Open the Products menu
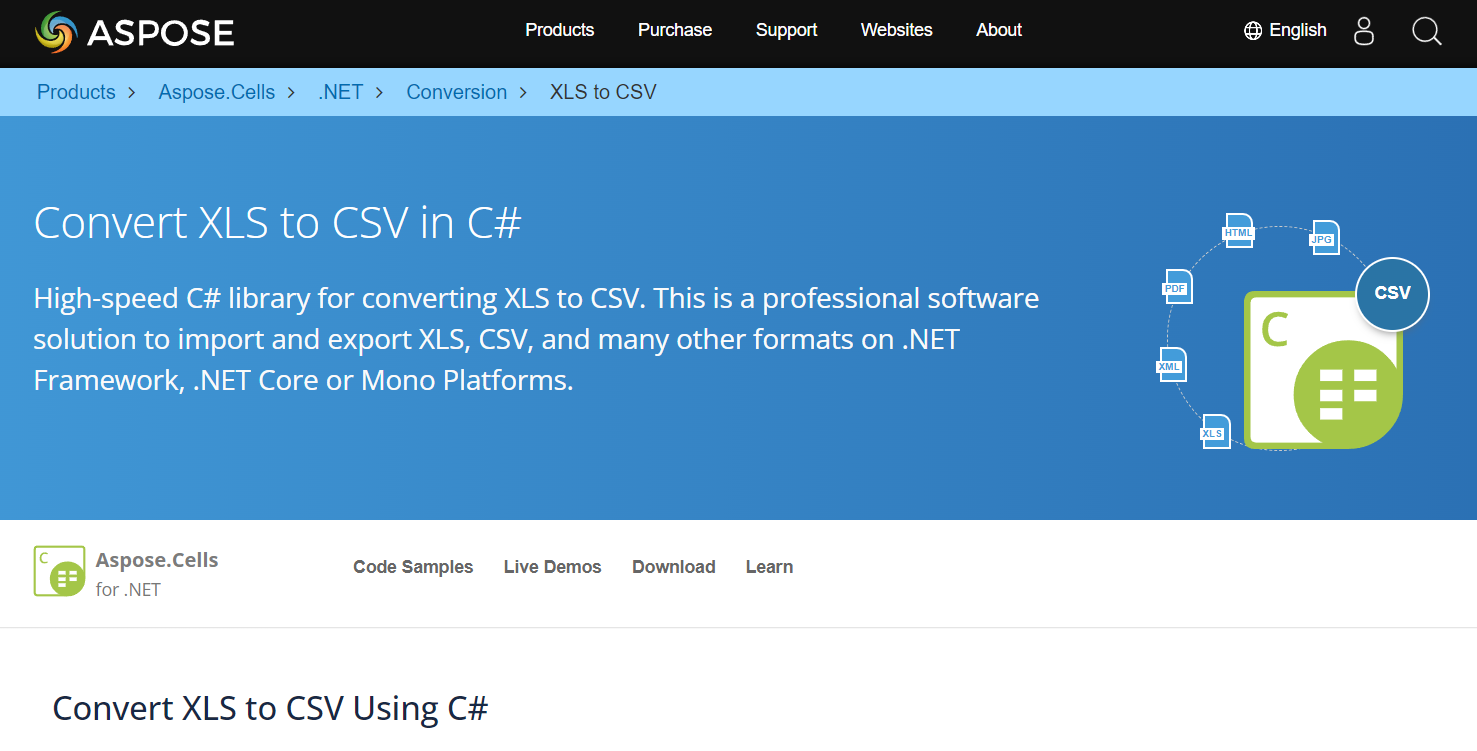Image resolution: width=1477 pixels, height=751 pixels. pos(559,30)
